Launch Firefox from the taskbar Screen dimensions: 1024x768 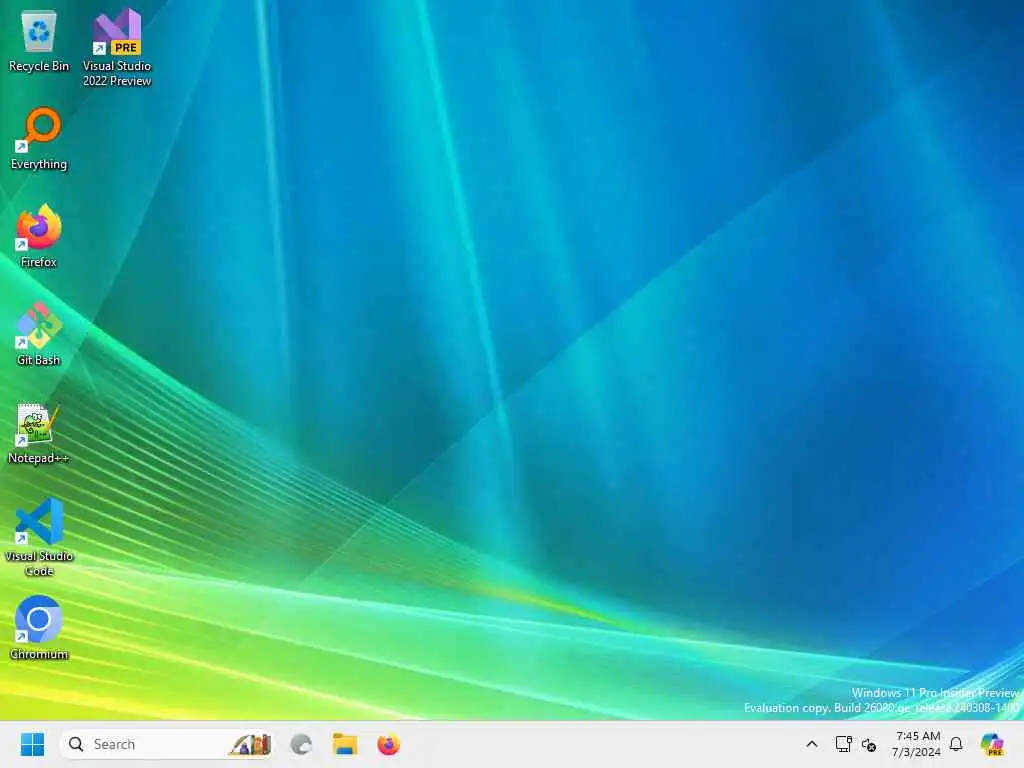(x=389, y=744)
